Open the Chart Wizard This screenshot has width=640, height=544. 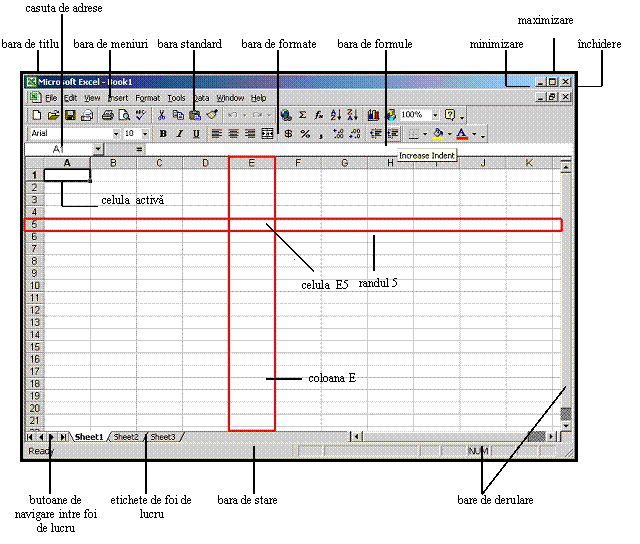pos(373,116)
